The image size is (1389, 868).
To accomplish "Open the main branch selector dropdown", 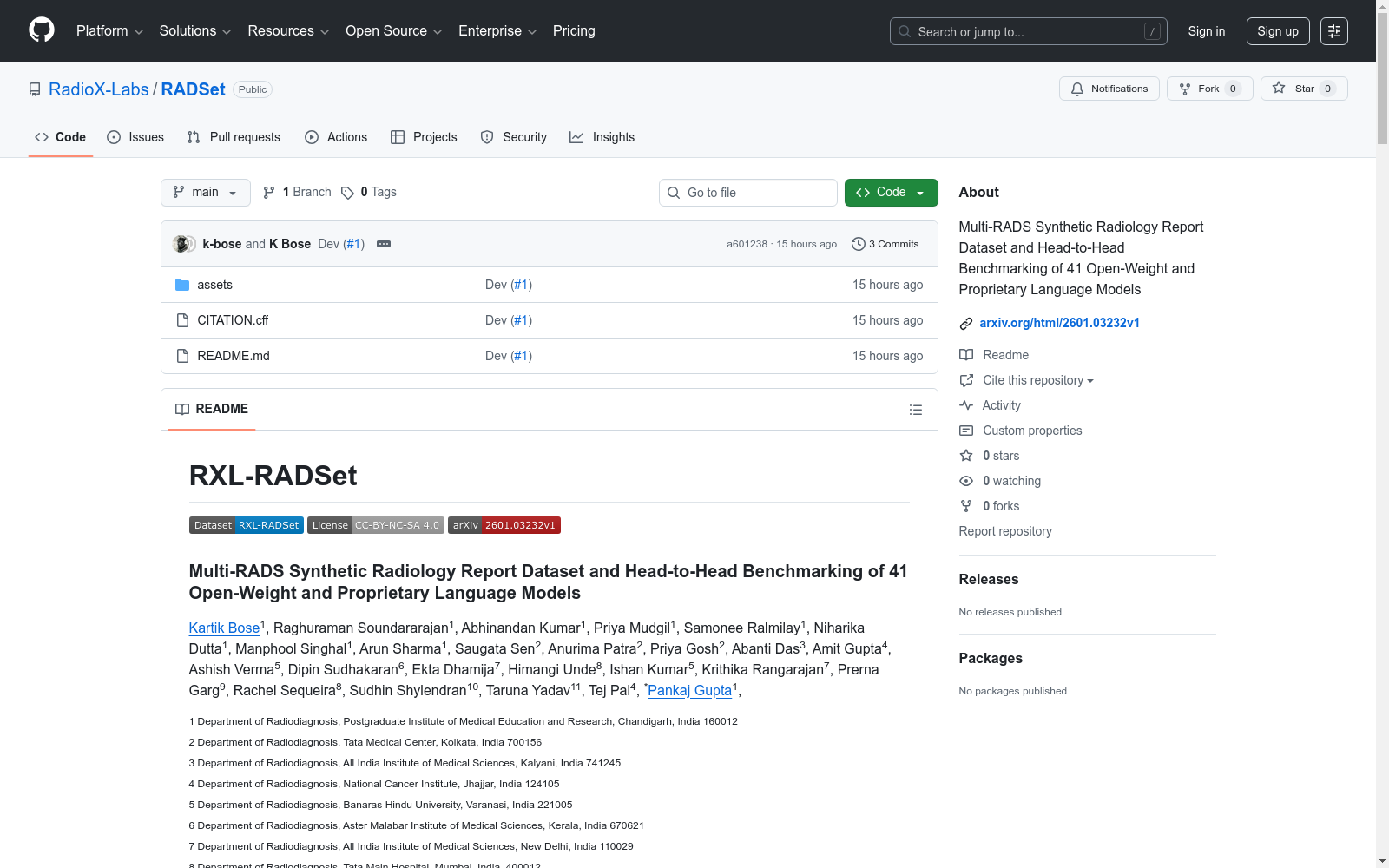I will (x=206, y=193).
